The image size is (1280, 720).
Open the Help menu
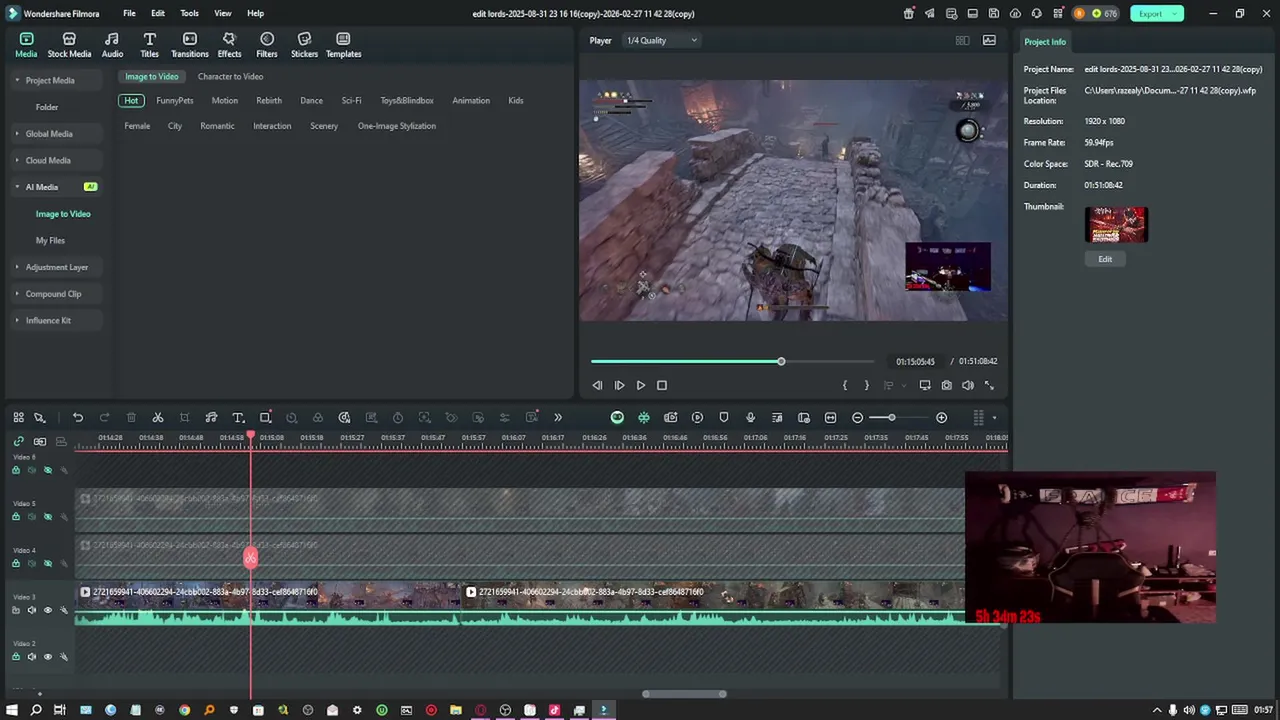(255, 13)
